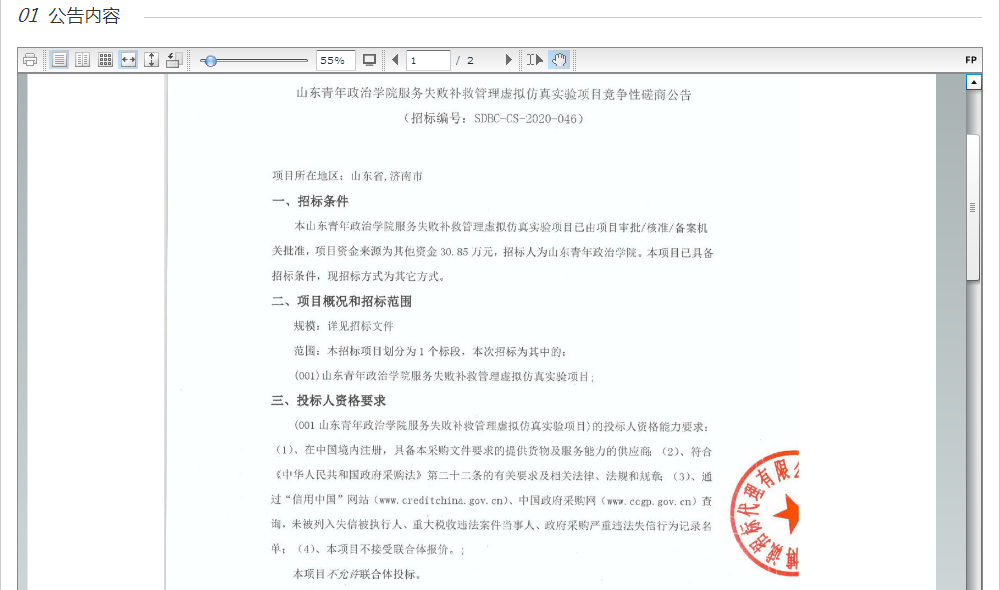
Task: Switch to two-page view
Action: [83, 60]
